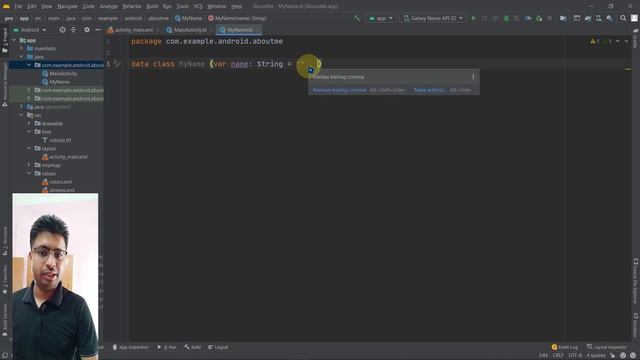Run the app with green play button
The height and width of the screenshot is (360, 640).
pyautogui.click(x=473, y=18)
